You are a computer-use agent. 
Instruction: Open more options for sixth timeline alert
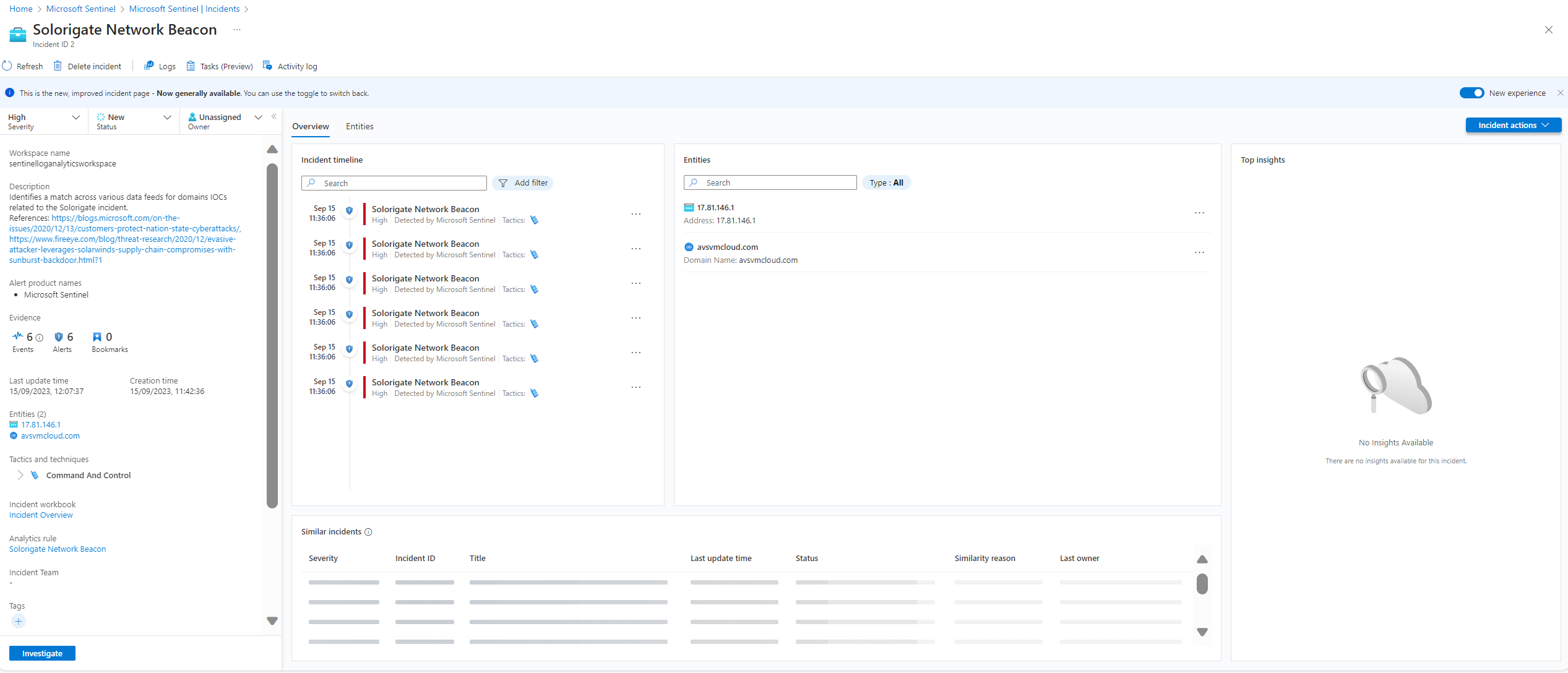point(635,387)
